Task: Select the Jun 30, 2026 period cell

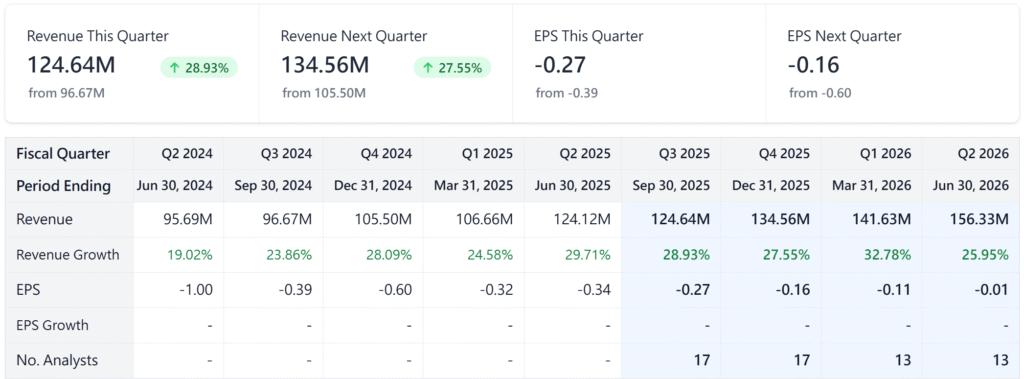Action: point(969,186)
